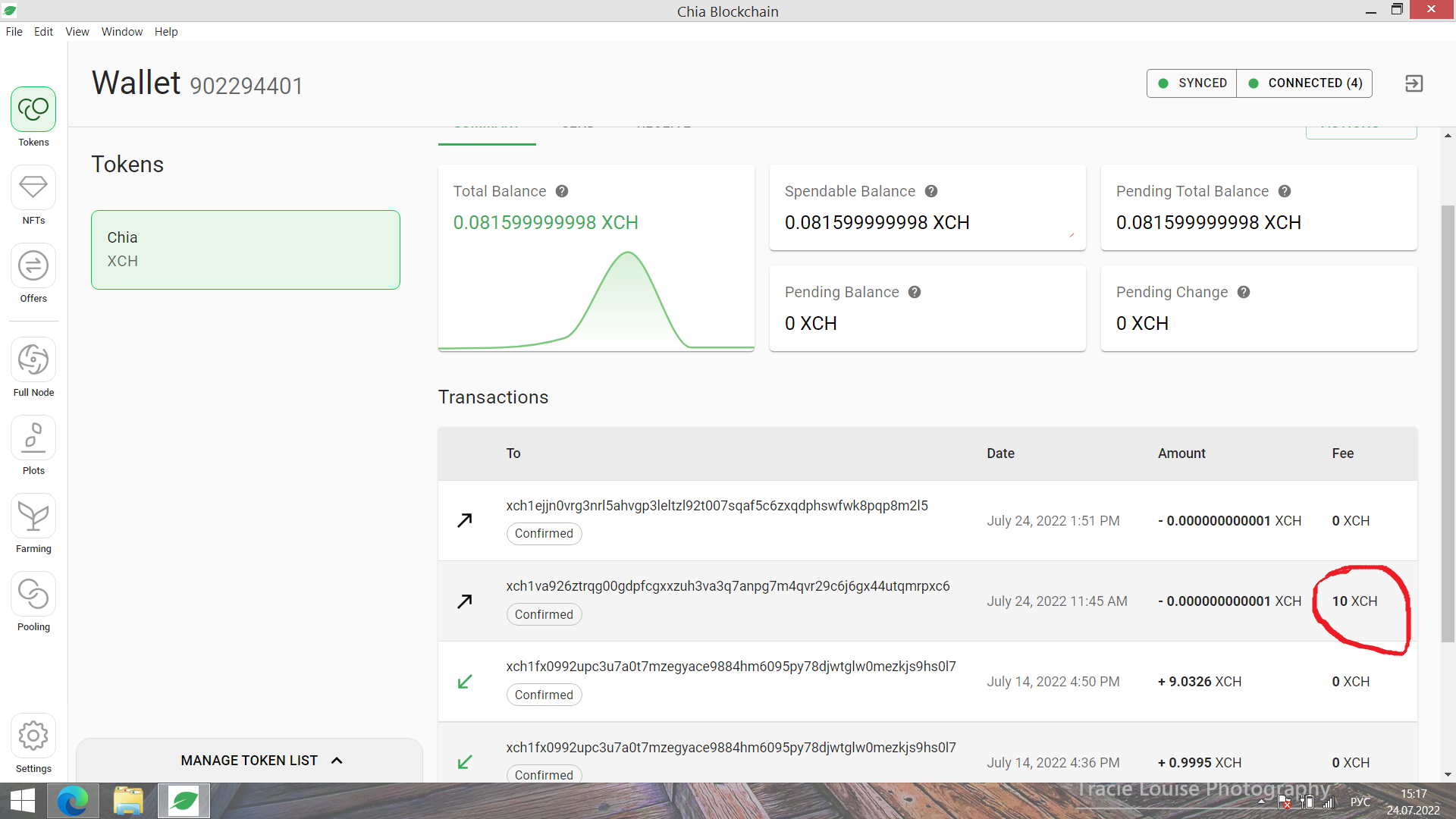Open the Window menu

point(122,32)
